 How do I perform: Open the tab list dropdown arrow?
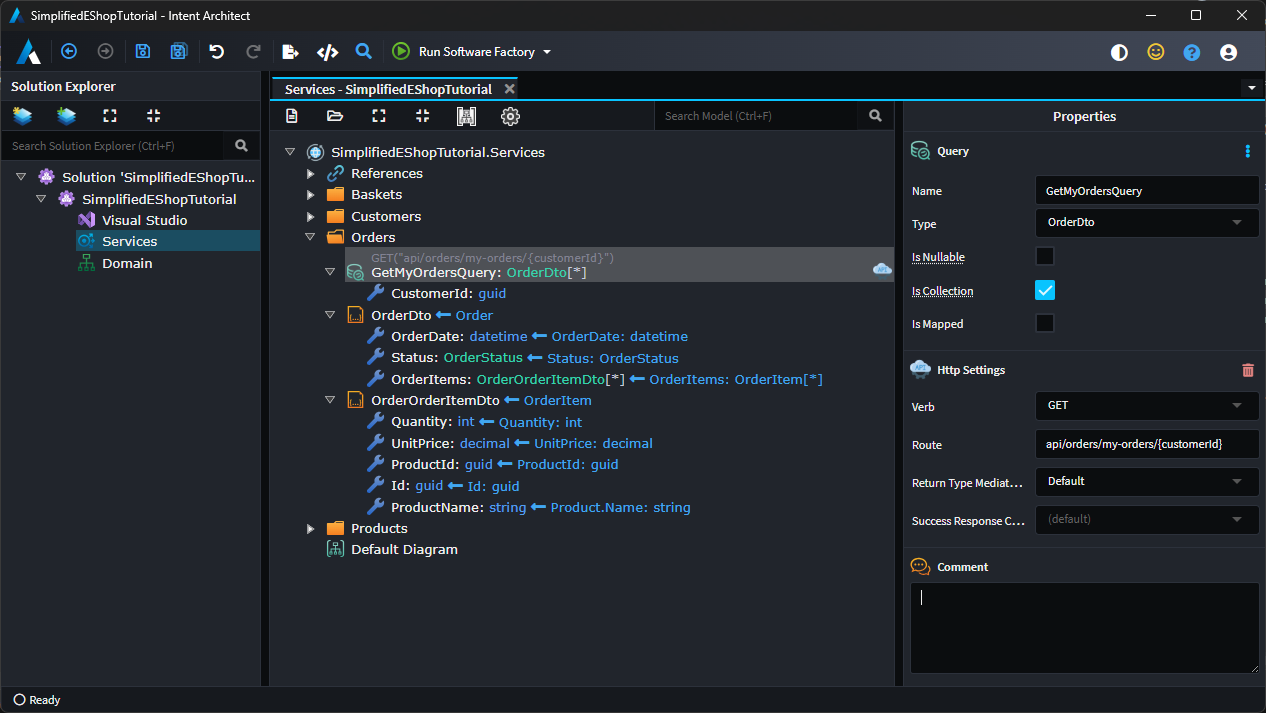coord(1252,88)
